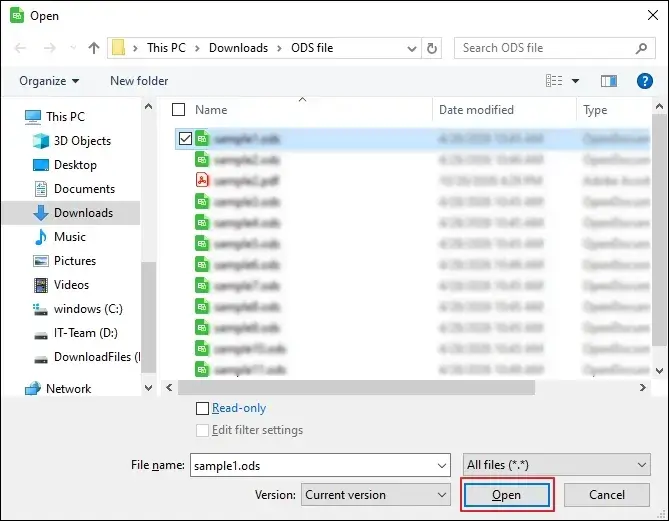The height and width of the screenshot is (521, 669).
Task: Open Network in navigation pane
Action: (58, 389)
